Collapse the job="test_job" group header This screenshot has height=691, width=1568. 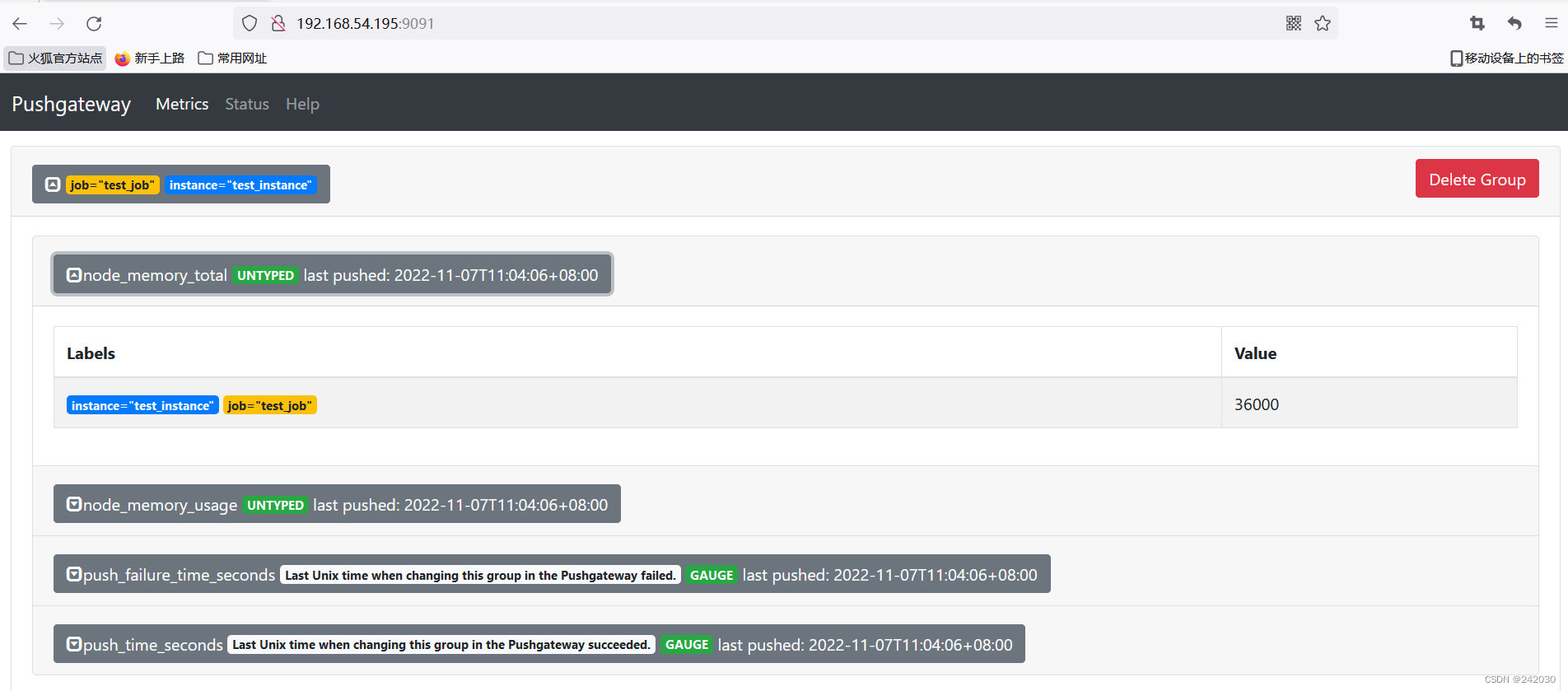(x=181, y=184)
